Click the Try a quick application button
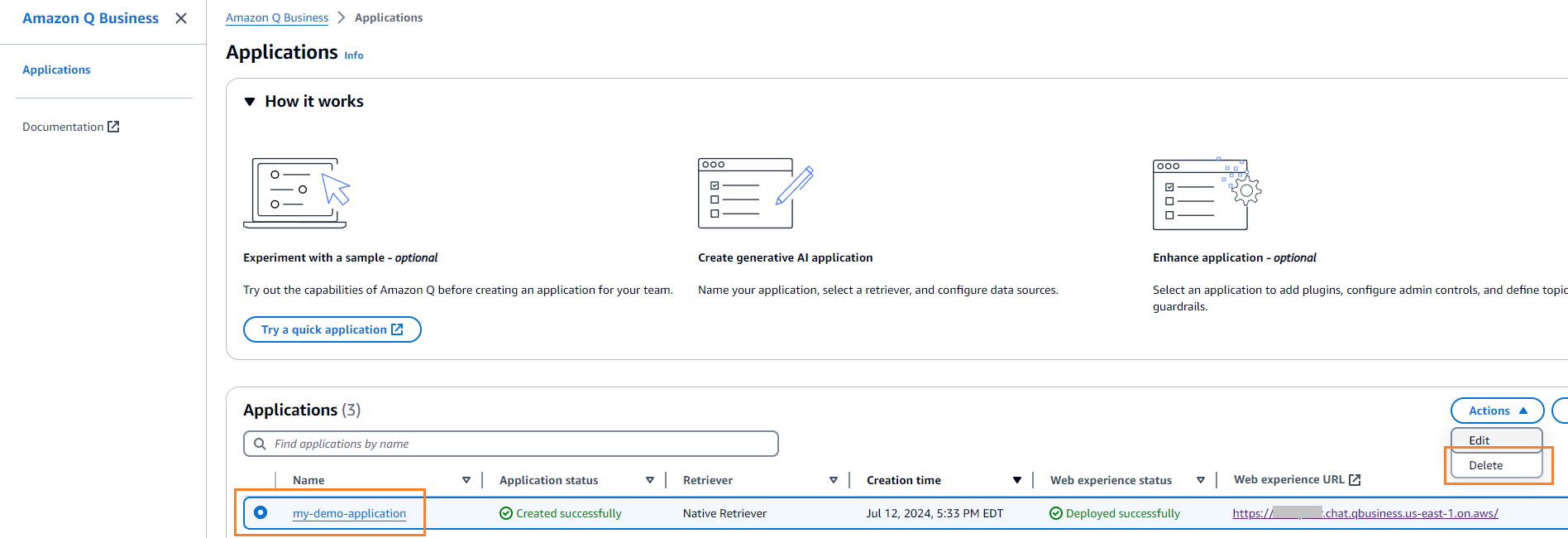The image size is (1568, 538). 332,329
